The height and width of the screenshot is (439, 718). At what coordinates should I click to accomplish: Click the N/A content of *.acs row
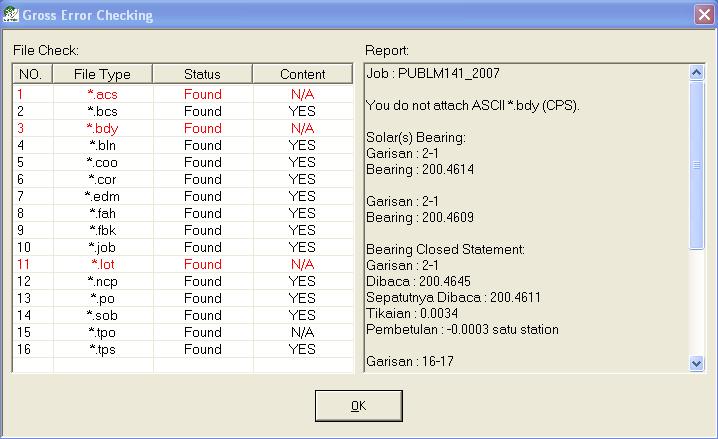[302, 94]
